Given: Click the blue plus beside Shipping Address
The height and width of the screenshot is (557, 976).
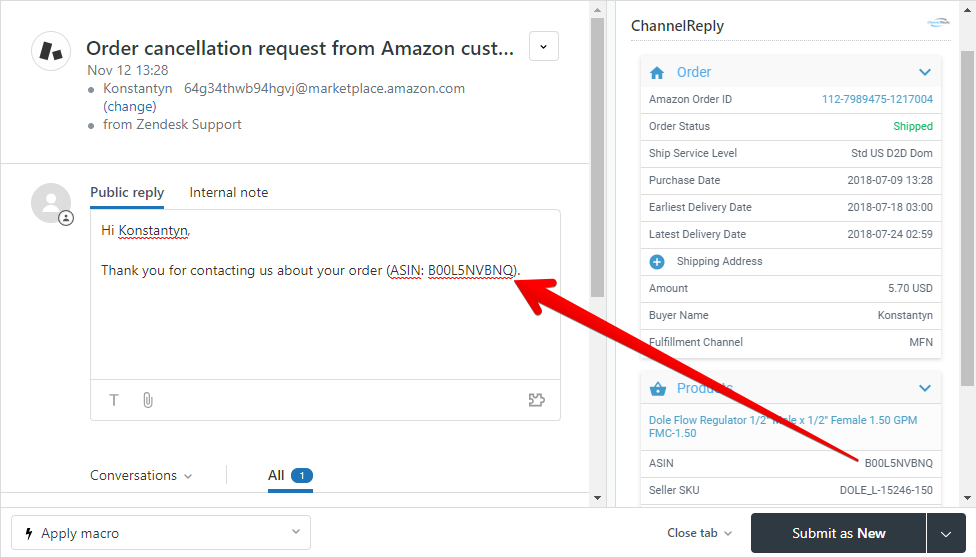Looking at the screenshot, I should pyautogui.click(x=657, y=262).
